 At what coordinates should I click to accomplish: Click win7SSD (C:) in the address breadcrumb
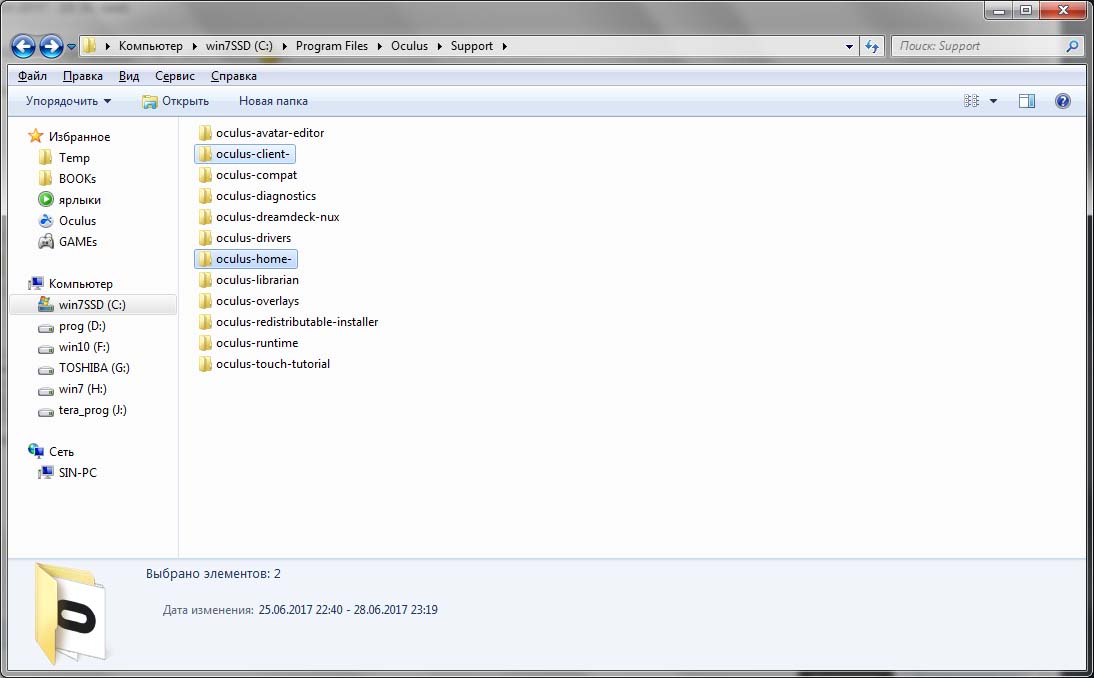pyautogui.click(x=239, y=46)
